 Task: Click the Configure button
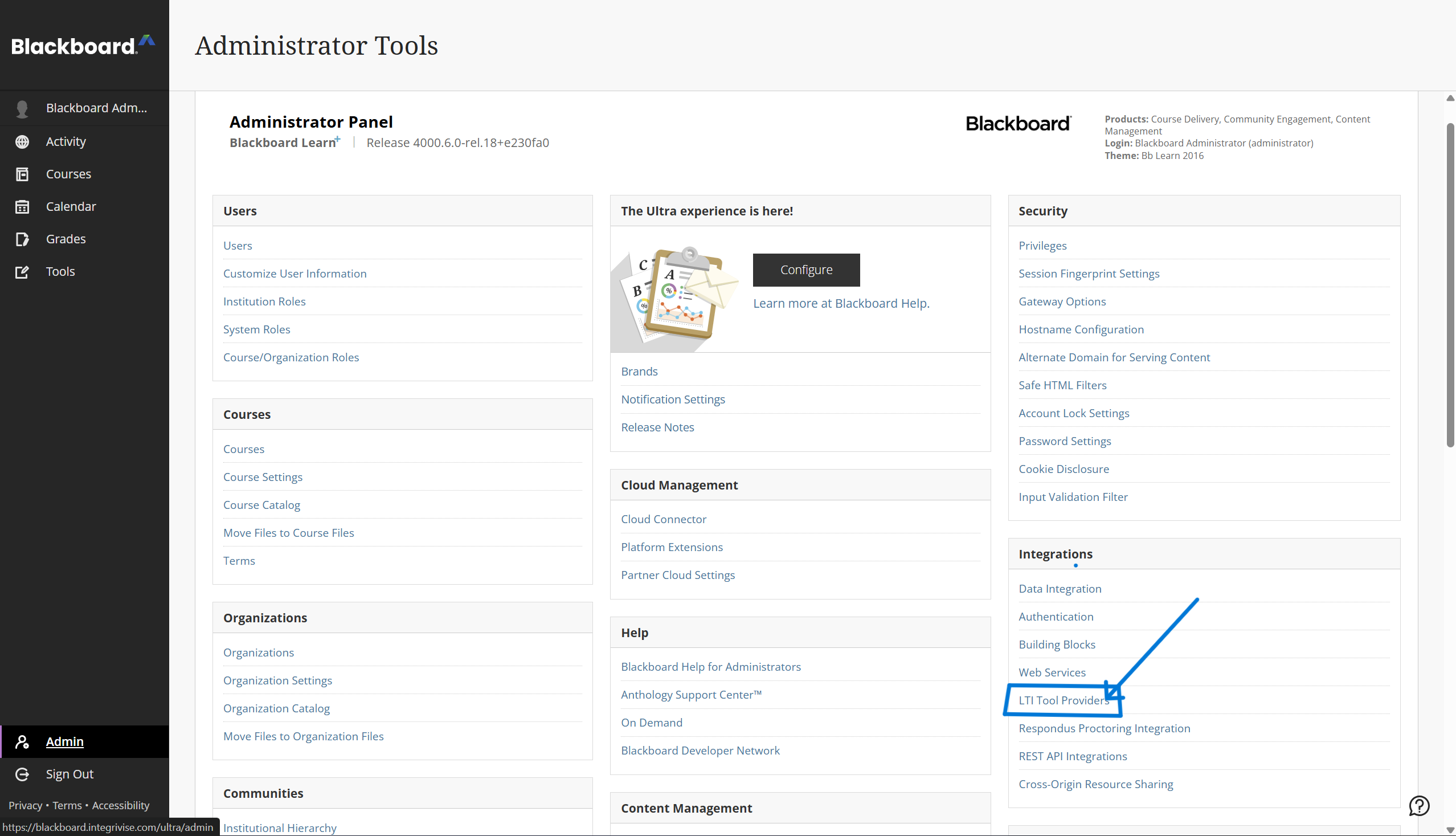pos(806,270)
